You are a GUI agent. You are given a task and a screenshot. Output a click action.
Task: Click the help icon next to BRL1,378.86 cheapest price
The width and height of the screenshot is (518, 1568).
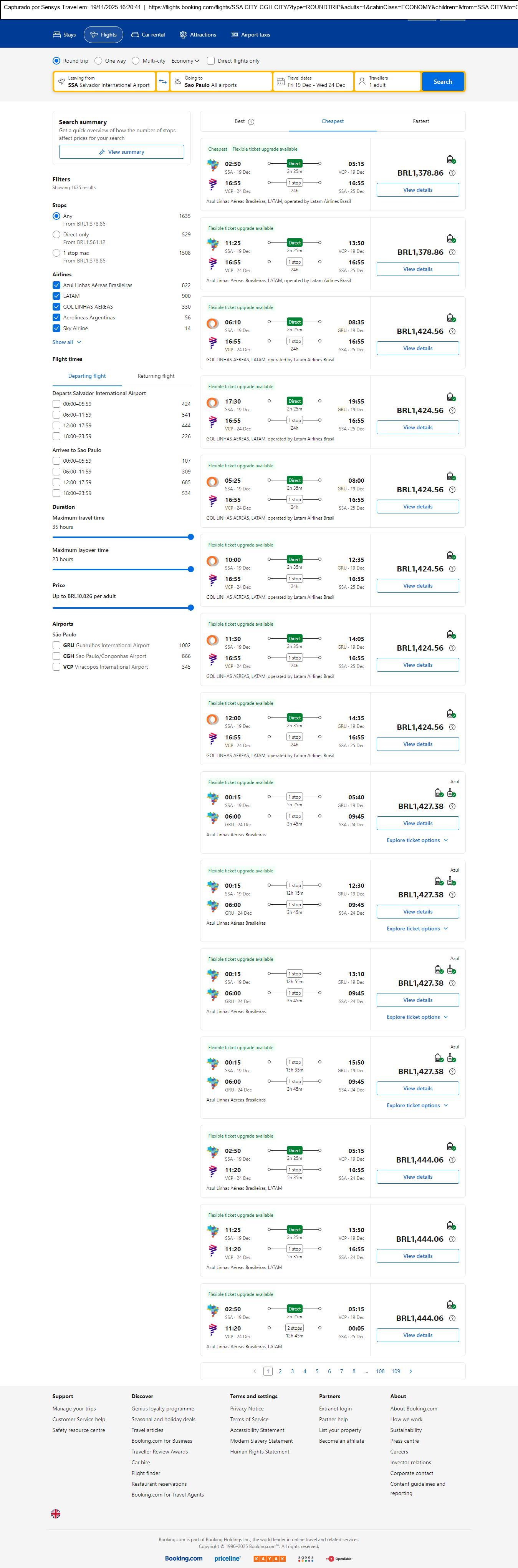452,173
